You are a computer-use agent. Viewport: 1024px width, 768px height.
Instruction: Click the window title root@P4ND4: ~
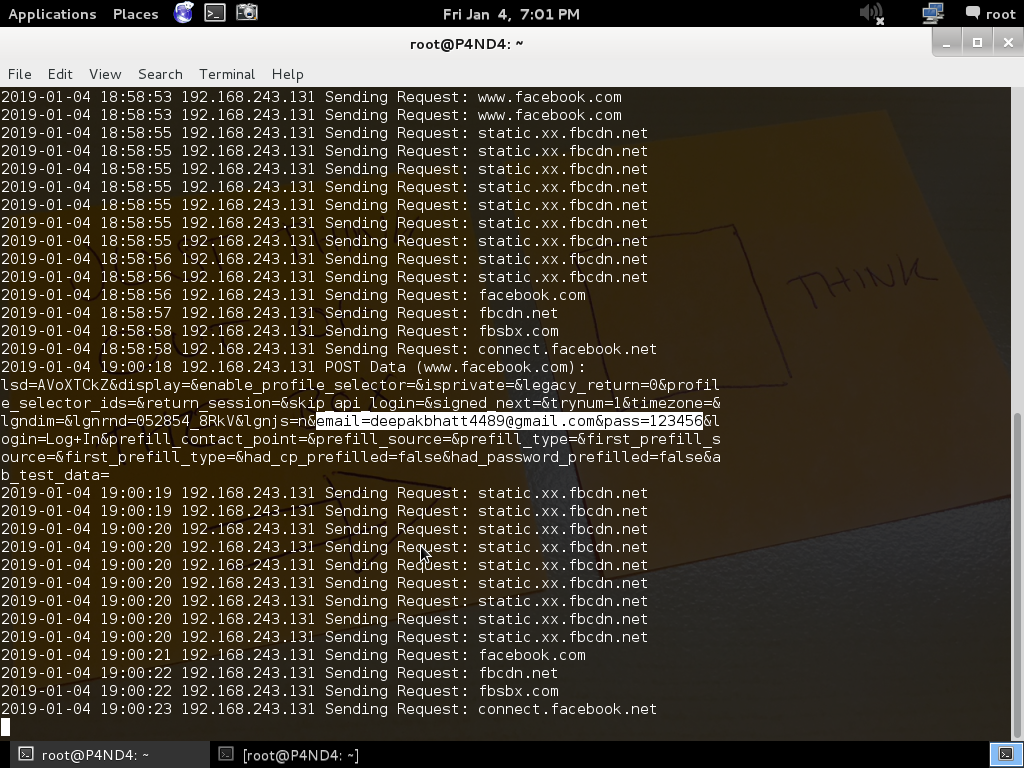click(x=466, y=44)
